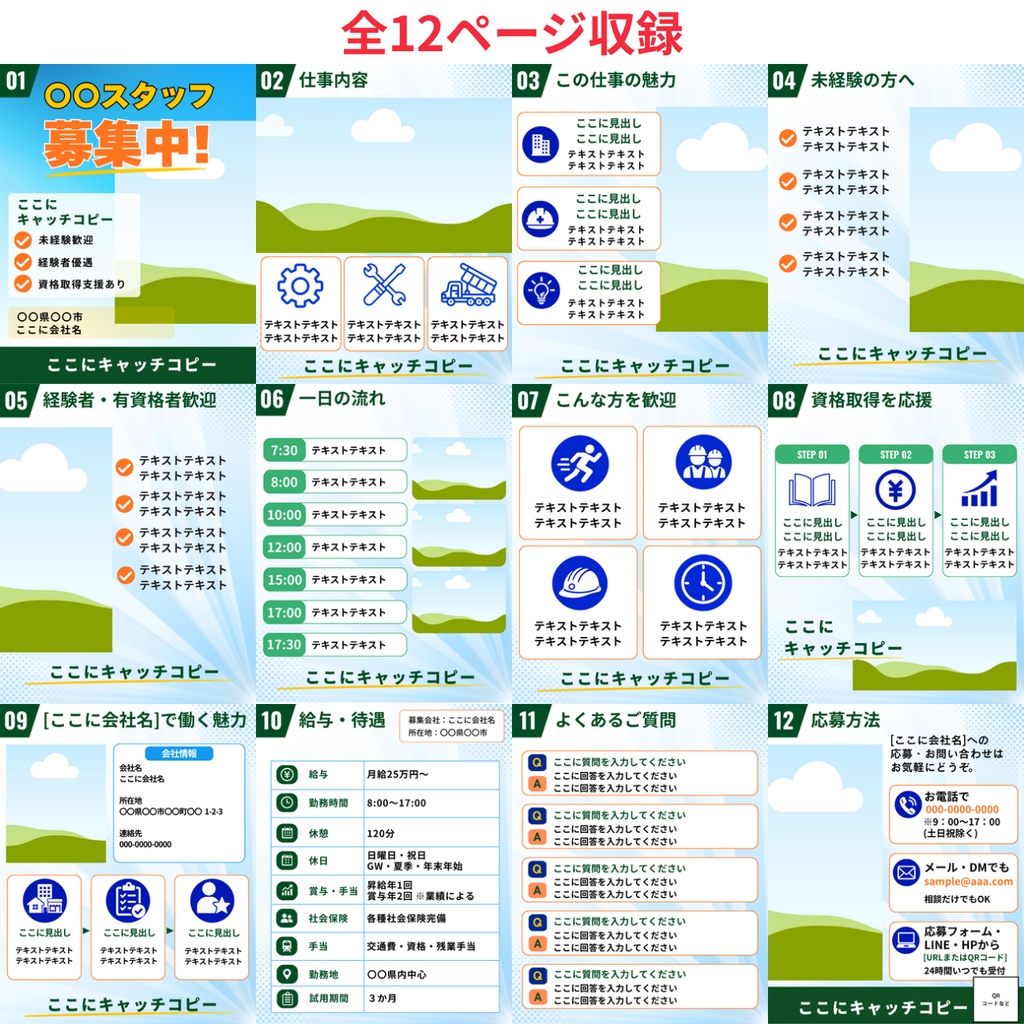This screenshot has width=1024, height=1024.
Task: Select the two workers icon on page 07
Action: click(703, 463)
